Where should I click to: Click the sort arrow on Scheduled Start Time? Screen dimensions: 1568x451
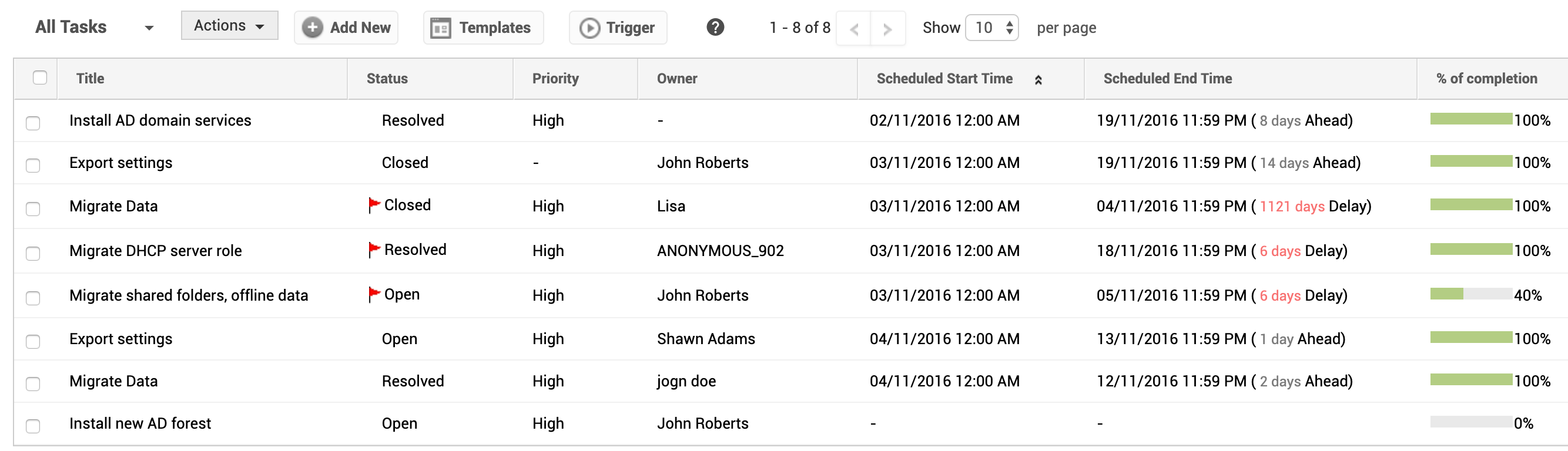1038,80
